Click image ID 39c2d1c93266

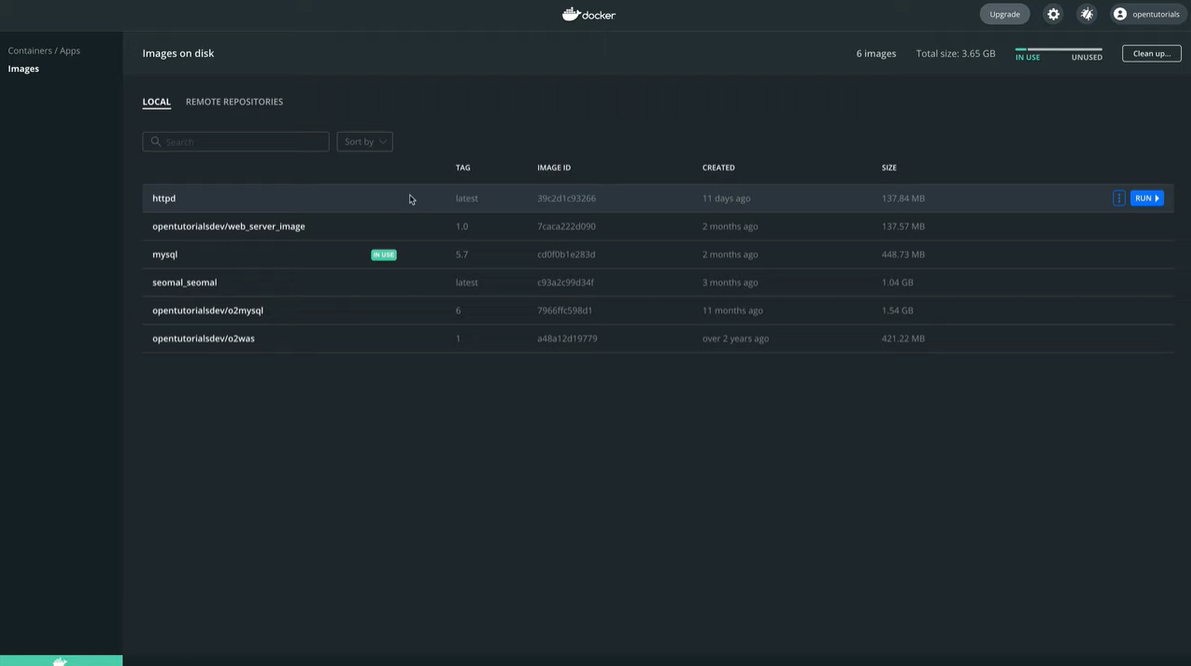(x=567, y=198)
